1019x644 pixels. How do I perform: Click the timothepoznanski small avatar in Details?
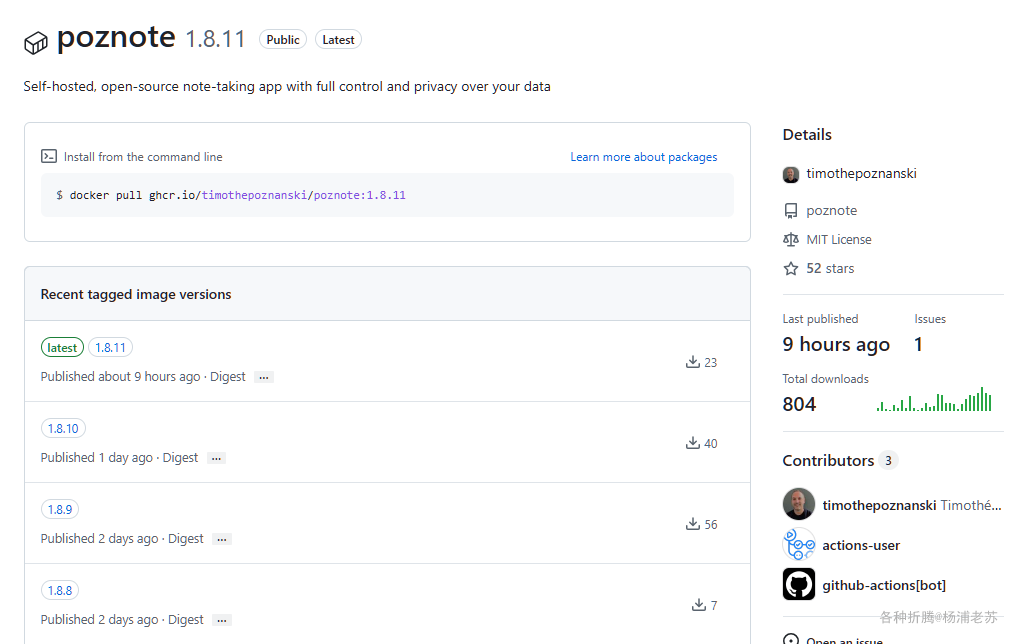(791, 174)
